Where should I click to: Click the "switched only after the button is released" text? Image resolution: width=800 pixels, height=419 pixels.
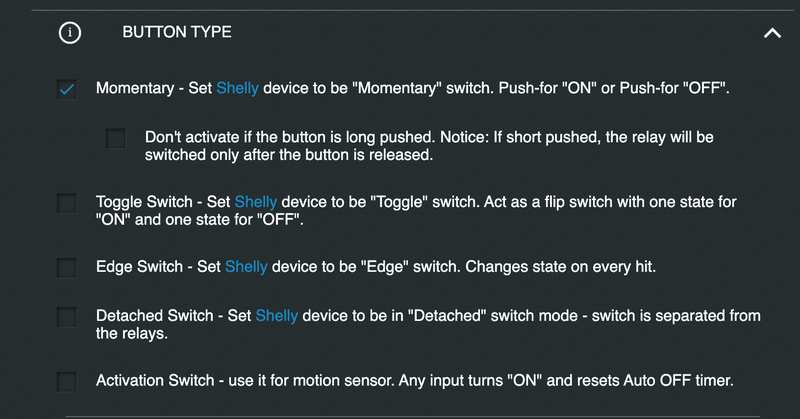pos(290,156)
